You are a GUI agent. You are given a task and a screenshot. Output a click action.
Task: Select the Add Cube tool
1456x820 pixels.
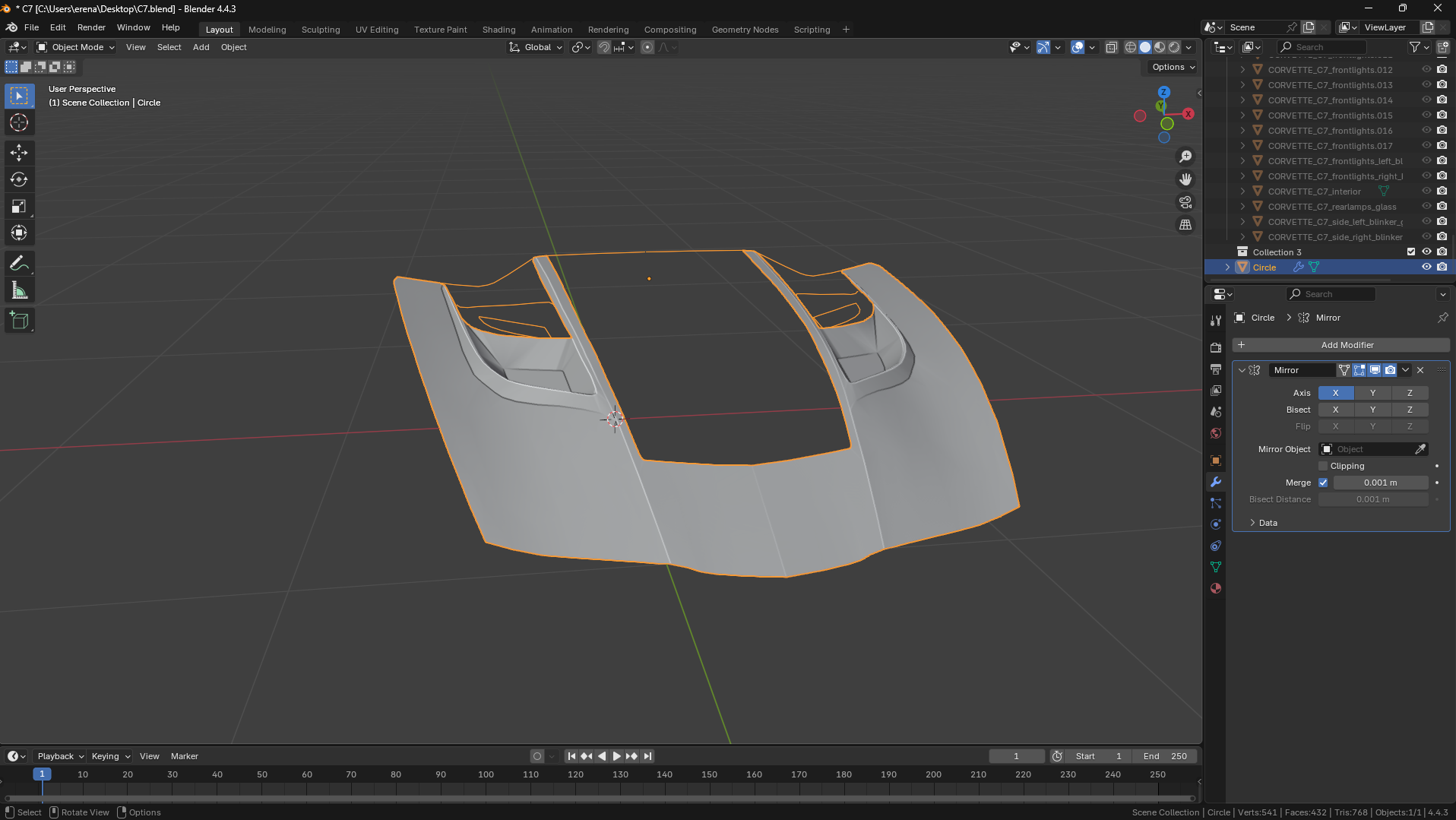19,321
